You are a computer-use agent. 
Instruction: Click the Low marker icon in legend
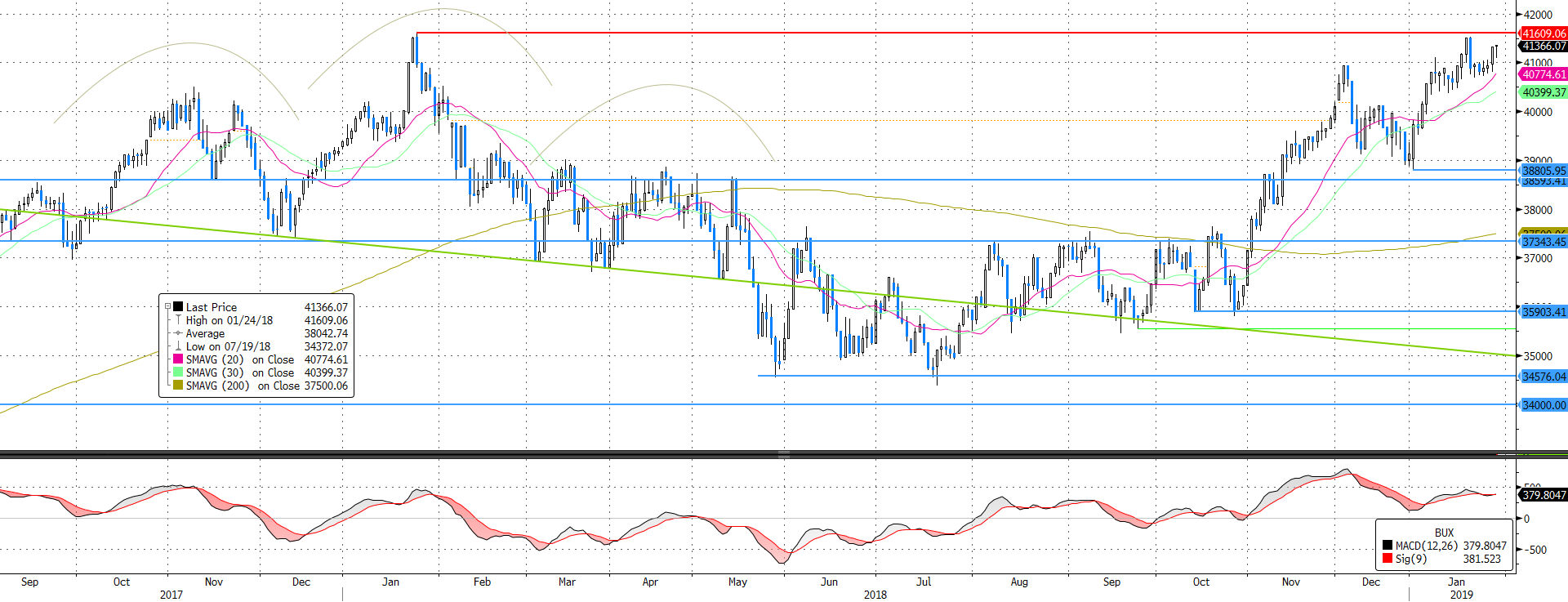click(178, 346)
